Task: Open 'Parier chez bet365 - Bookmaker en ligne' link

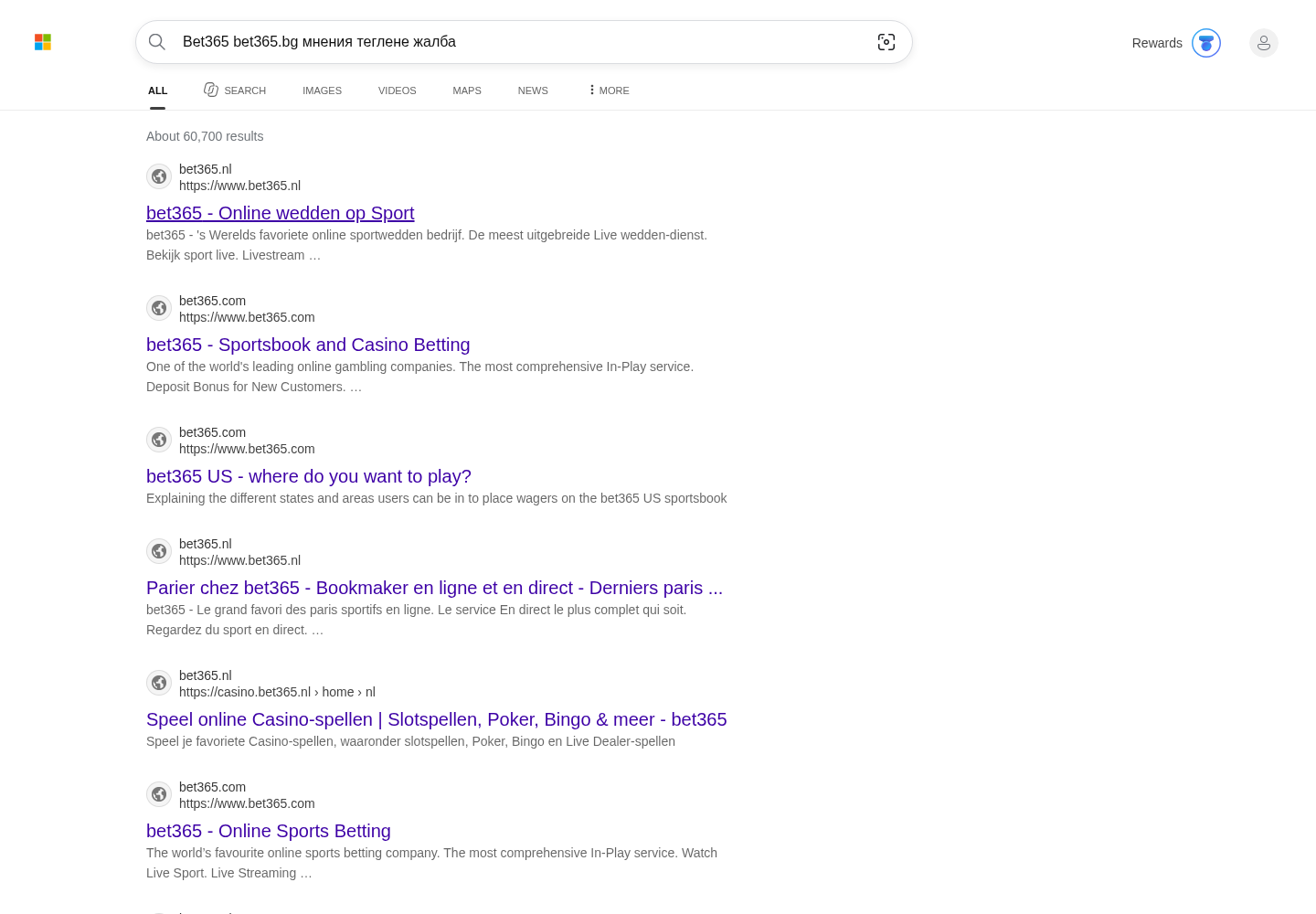Action: (434, 588)
